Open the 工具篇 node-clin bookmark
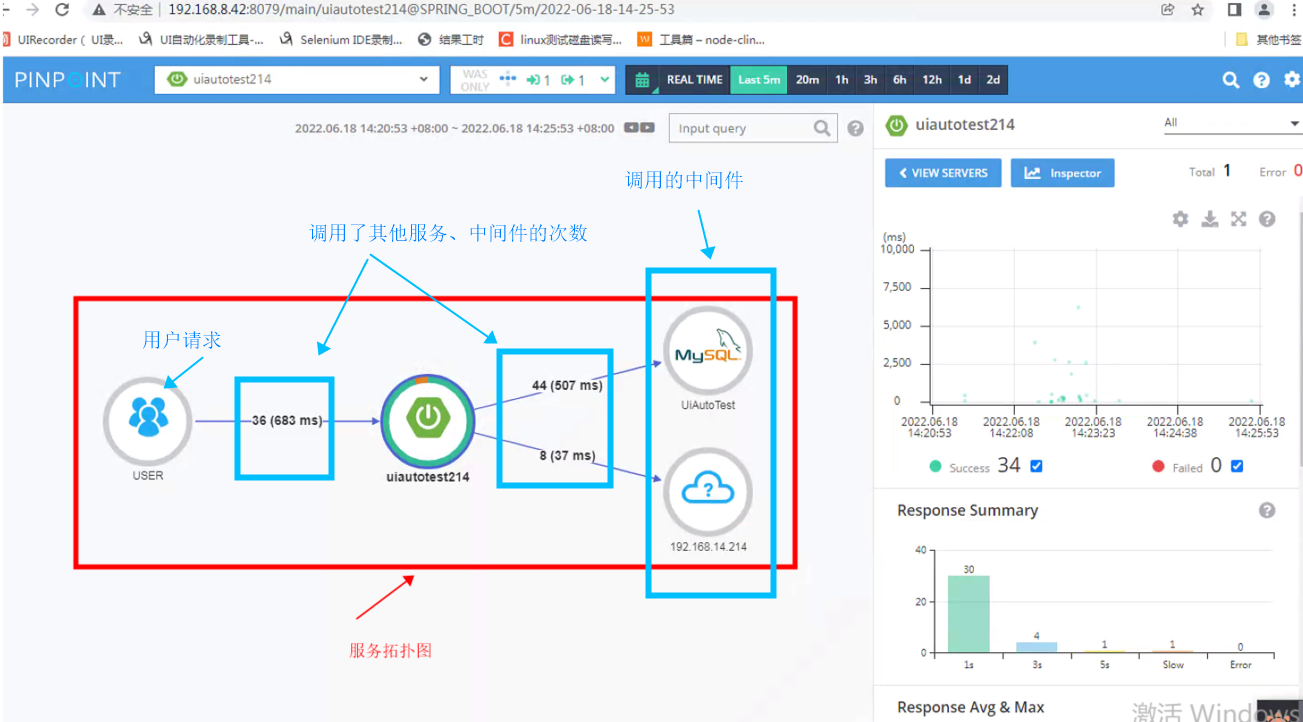The width and height of the screenshot is (1303, 722). pos(701,40)
